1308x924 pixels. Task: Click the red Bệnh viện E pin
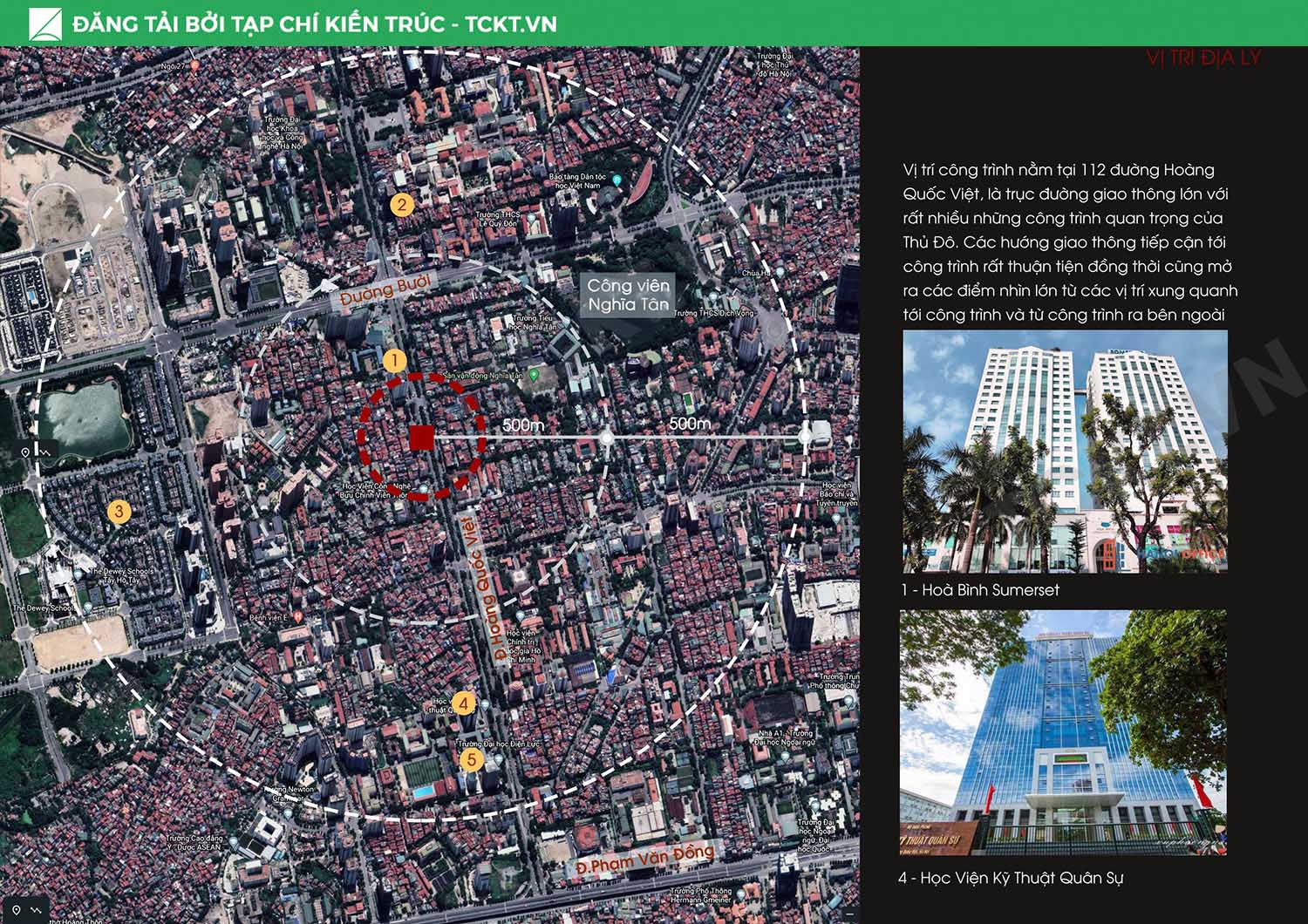299,616
